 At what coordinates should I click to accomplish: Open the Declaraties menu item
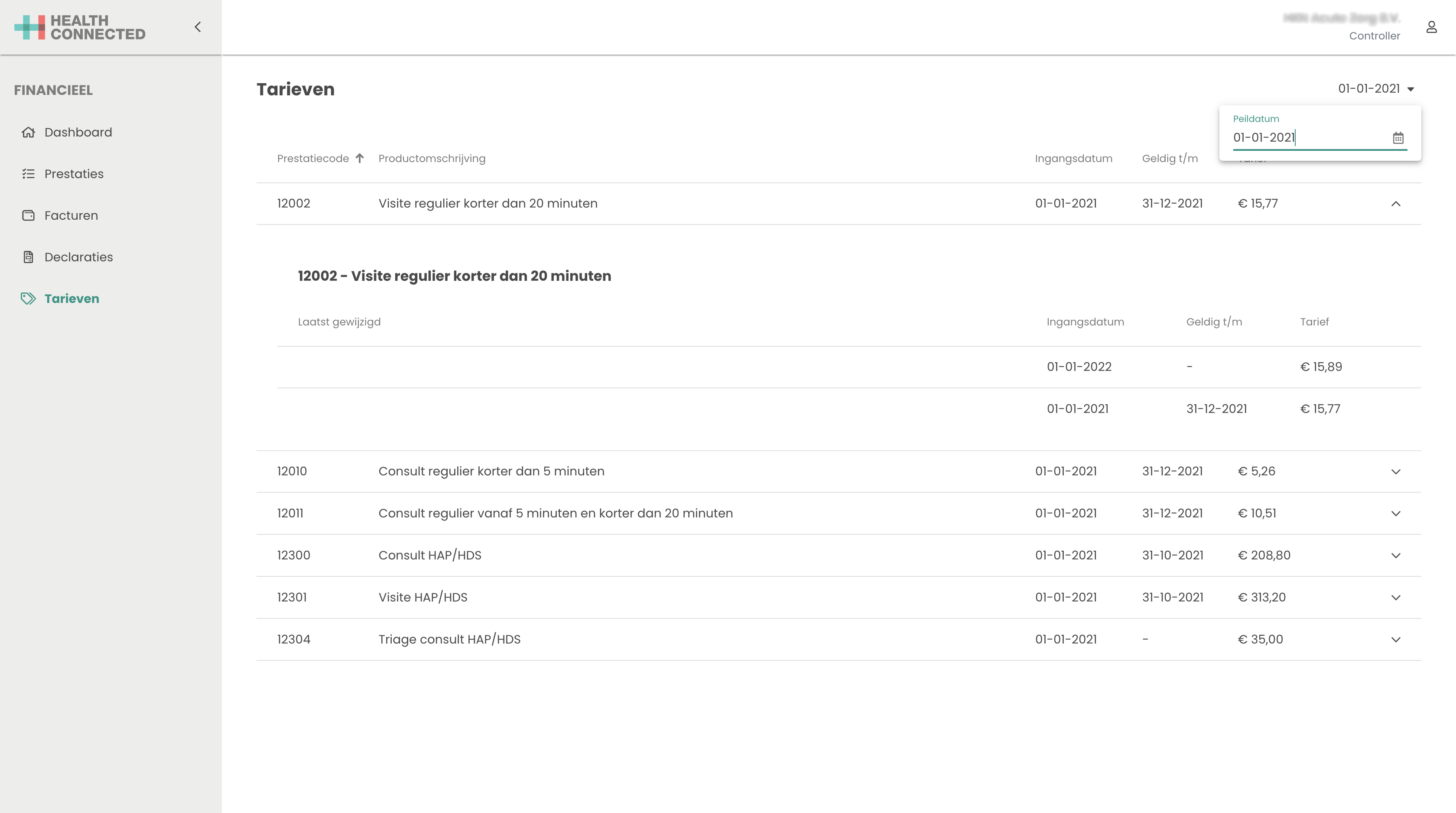[x=78, y=257]
